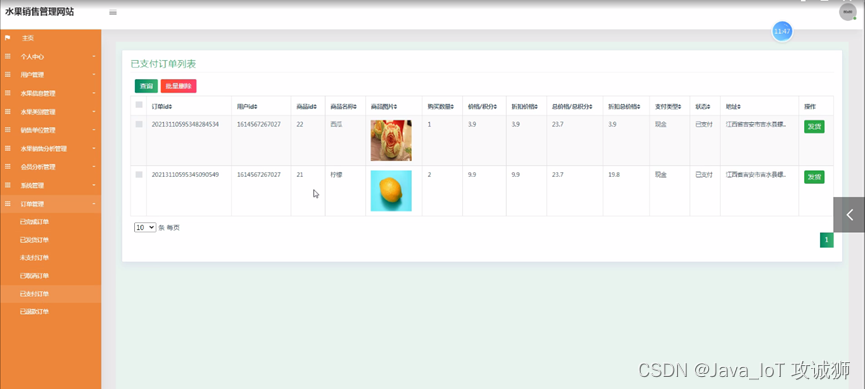Tick the checkbox for order 2021311059534828​4534

point(139,125)
